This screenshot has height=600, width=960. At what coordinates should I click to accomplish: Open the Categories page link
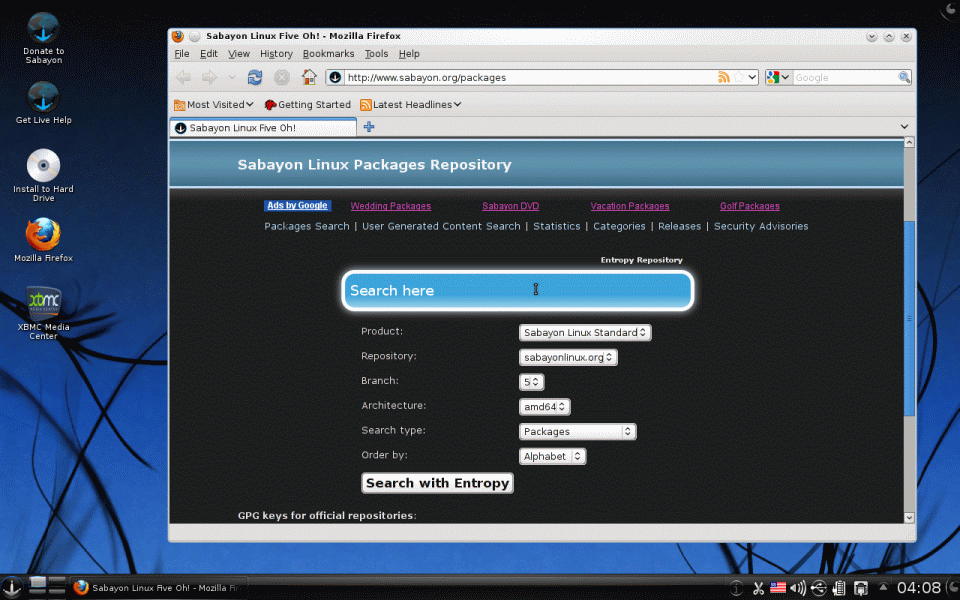[619, 227]
